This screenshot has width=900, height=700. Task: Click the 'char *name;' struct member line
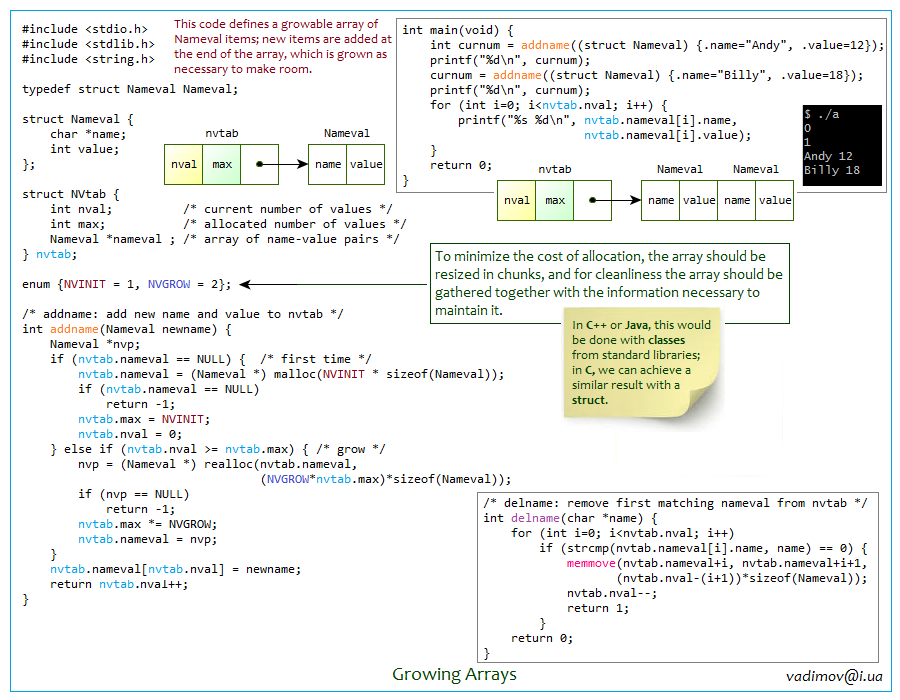coord(88,134)
